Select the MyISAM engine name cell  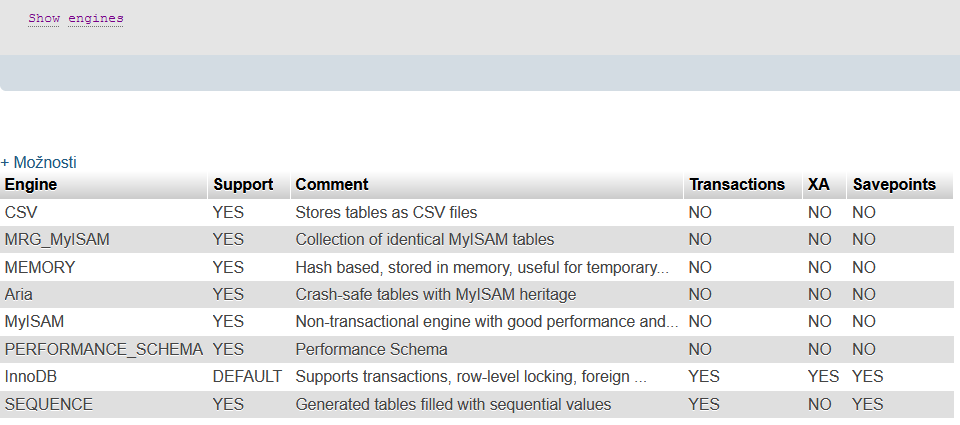pos(103,322)
